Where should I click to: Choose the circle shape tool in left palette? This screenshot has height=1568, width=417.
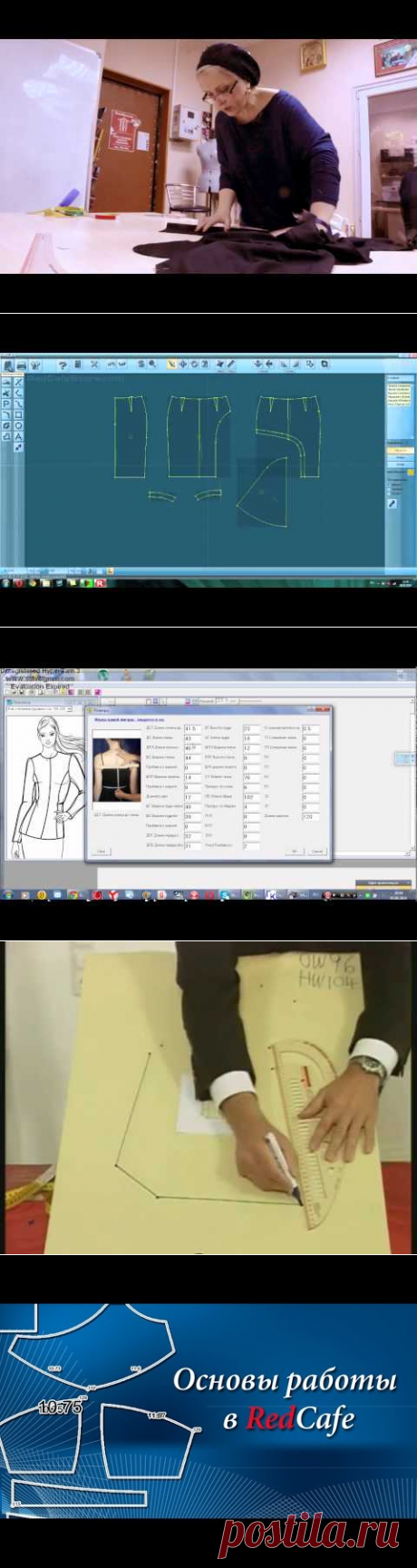tap(18, 424)
